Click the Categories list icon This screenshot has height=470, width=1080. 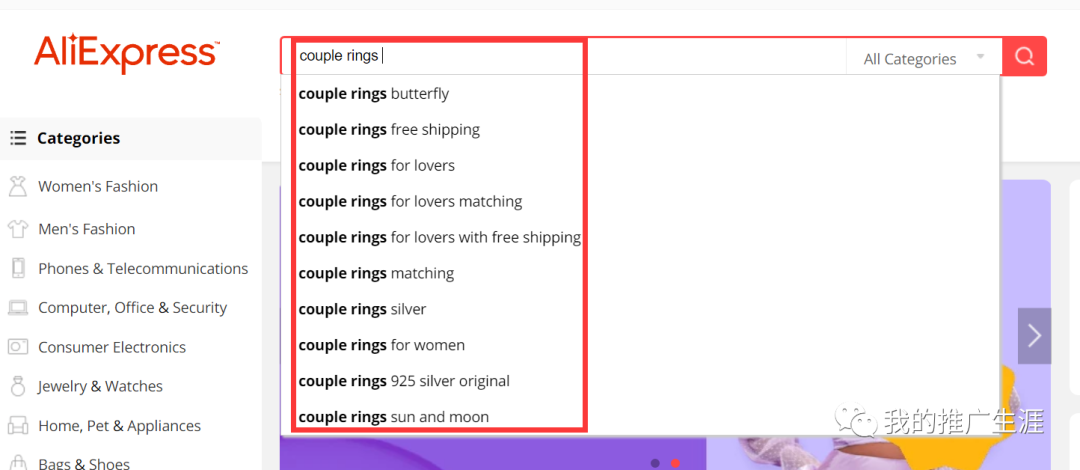(18, 138)
